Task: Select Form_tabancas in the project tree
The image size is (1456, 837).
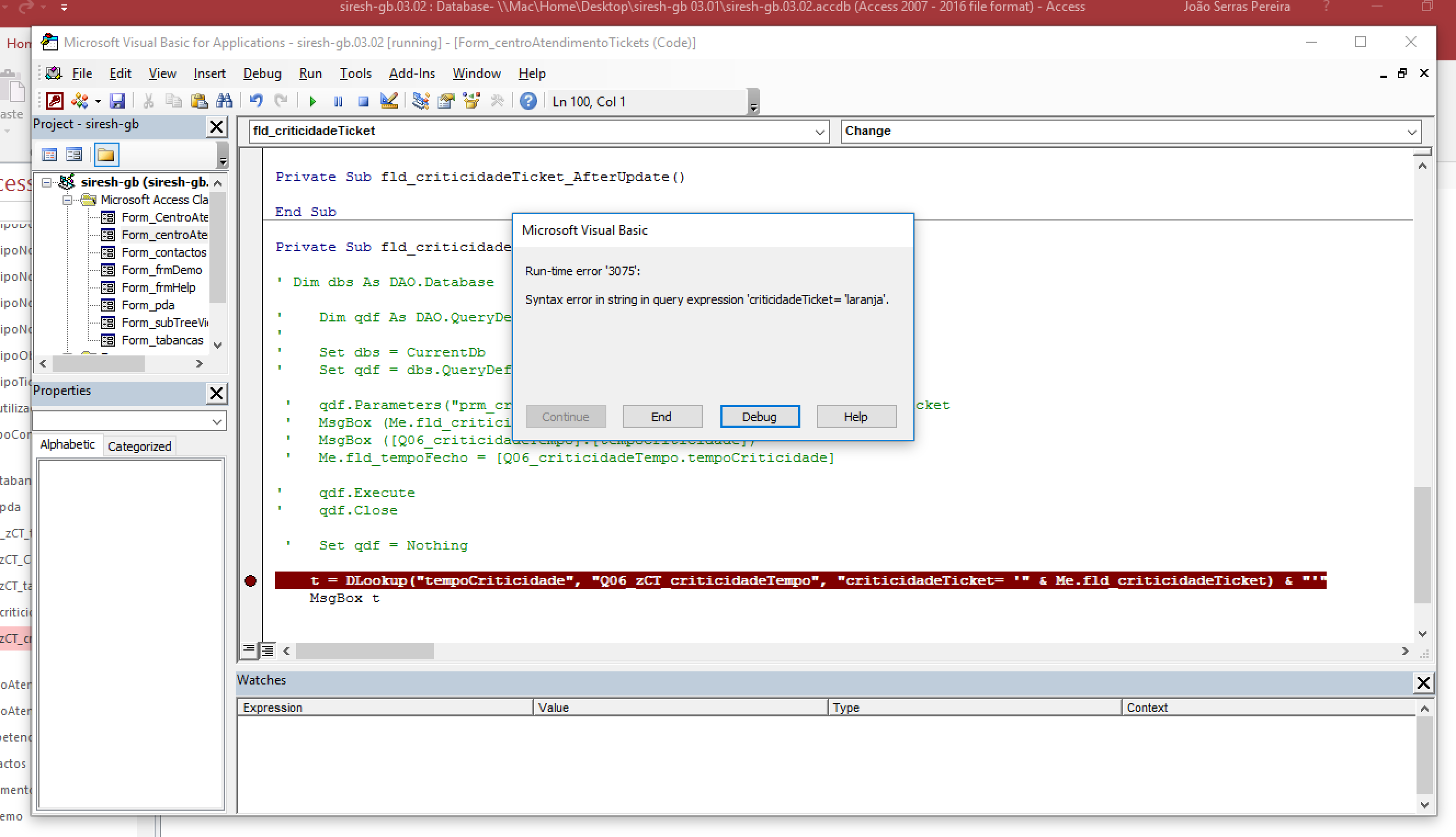Action: (162, 340)
